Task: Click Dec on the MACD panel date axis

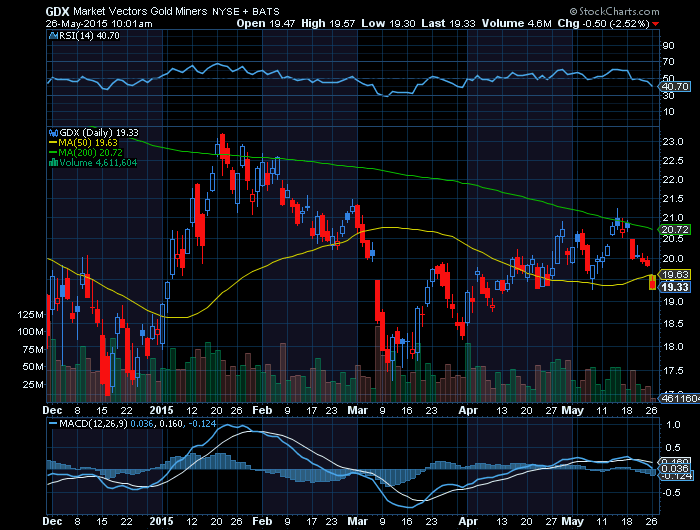Action: tap(52, 521)
